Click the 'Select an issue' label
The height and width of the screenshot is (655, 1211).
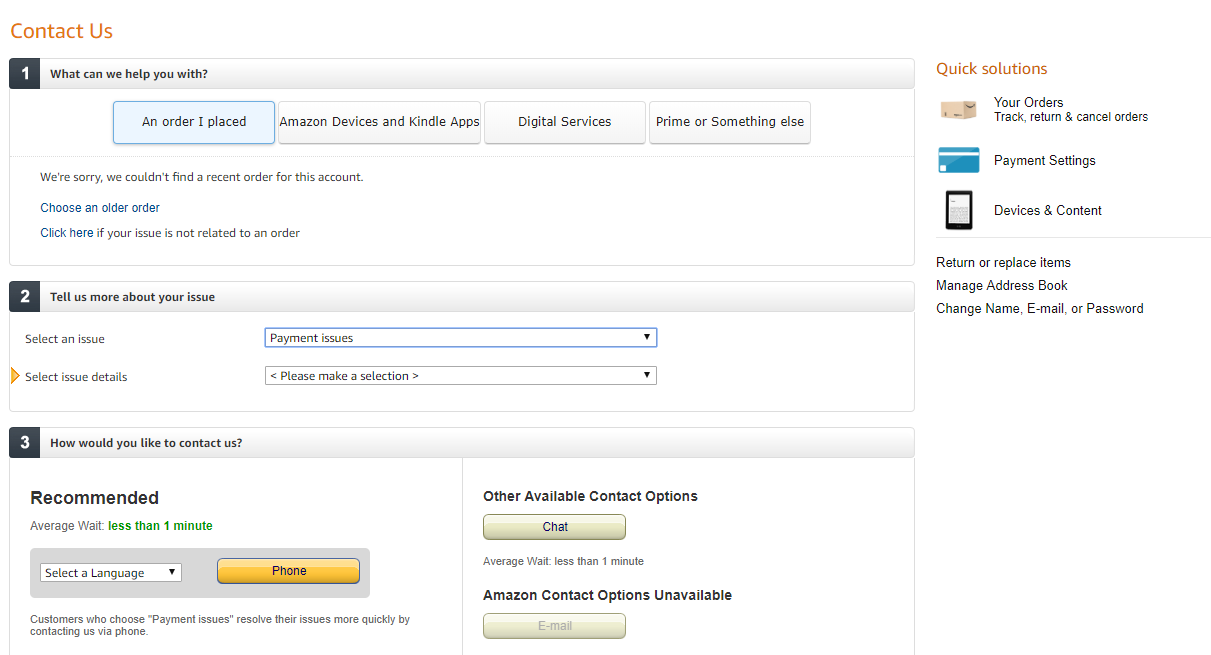[65, 339]
